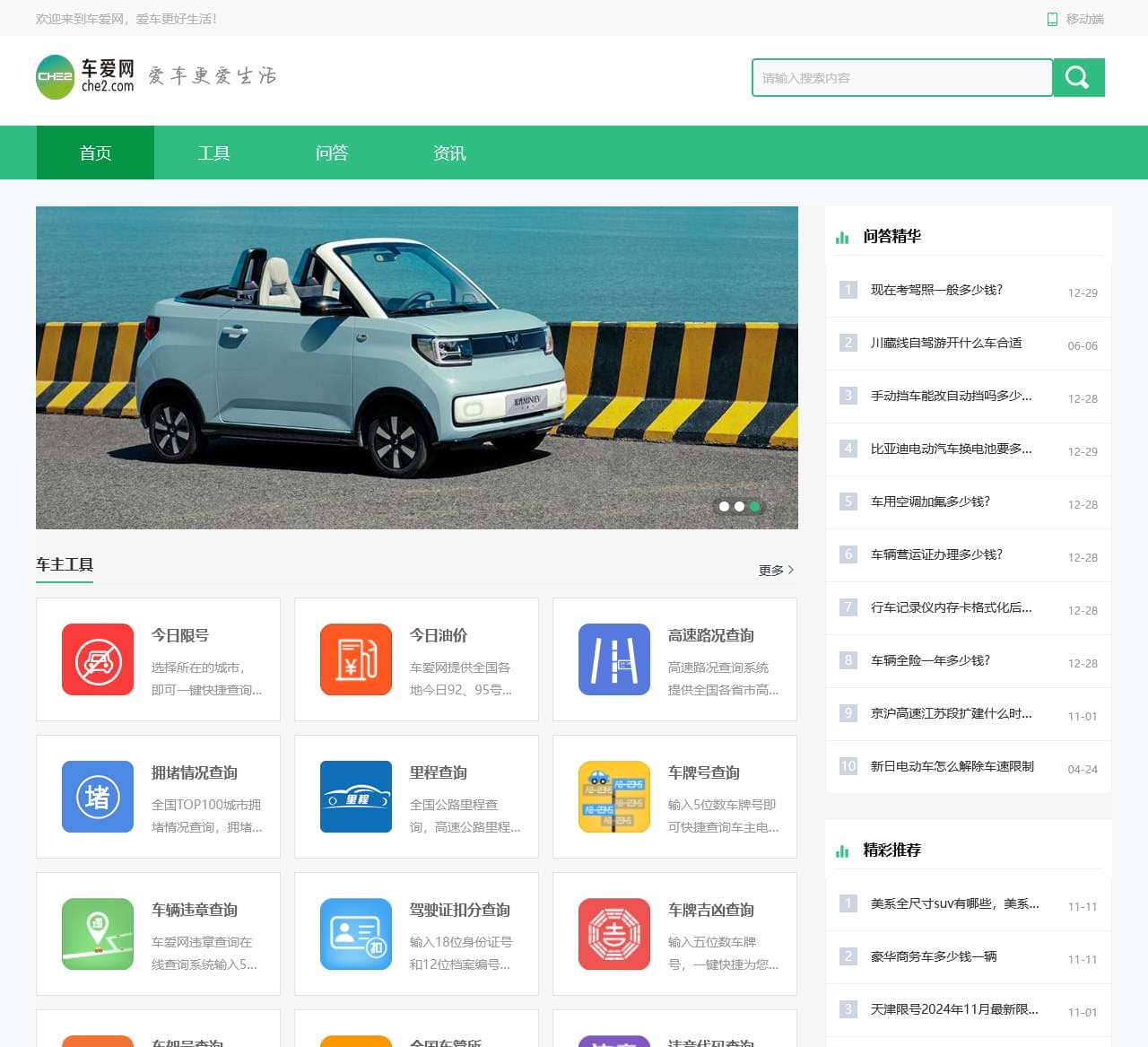This screenshot has height=1047, width=1148.
Task: Select the green third carousel dot
Action: point(754,507)
